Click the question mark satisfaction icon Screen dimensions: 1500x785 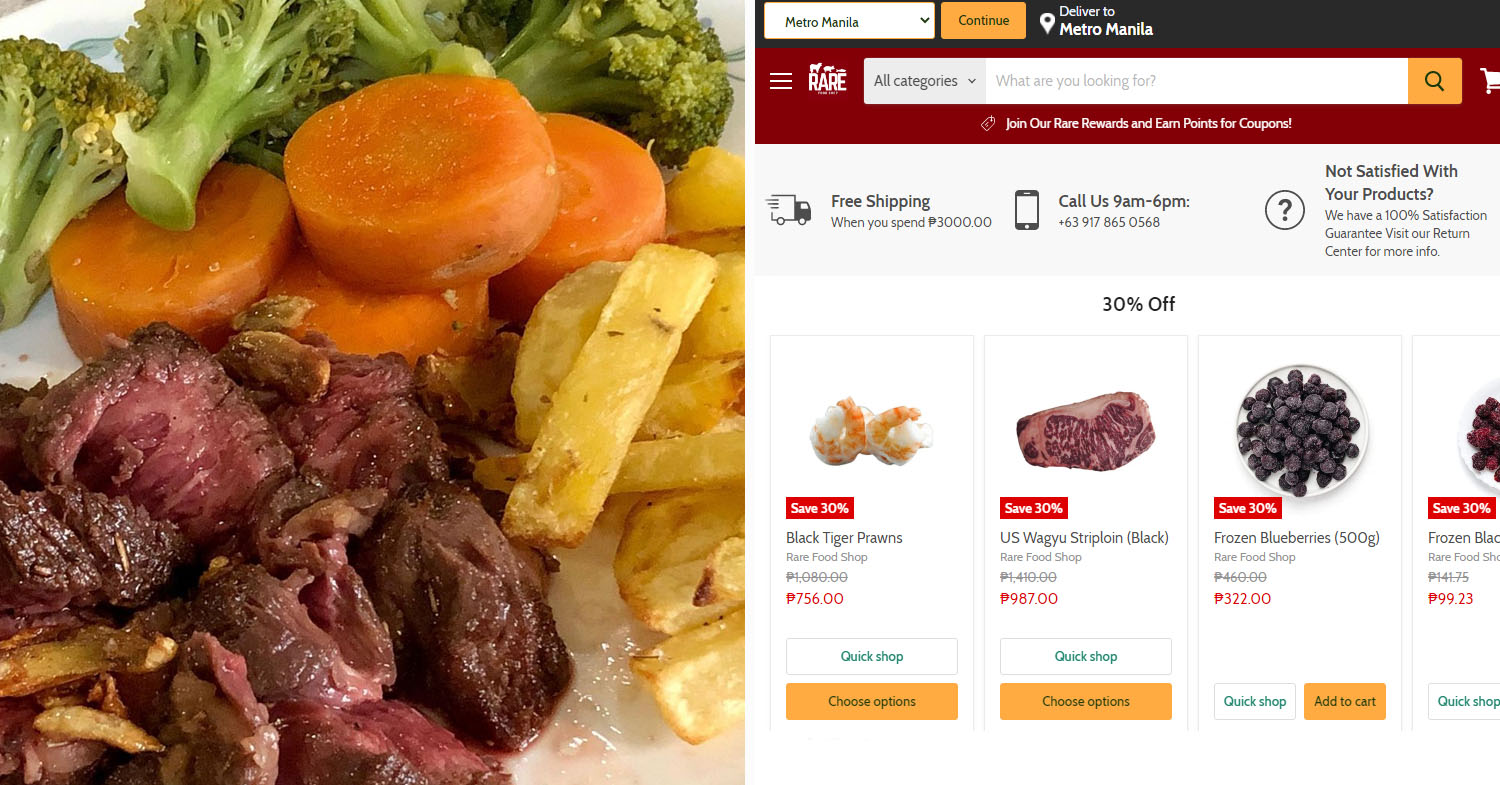click(x=1285, y=210)
